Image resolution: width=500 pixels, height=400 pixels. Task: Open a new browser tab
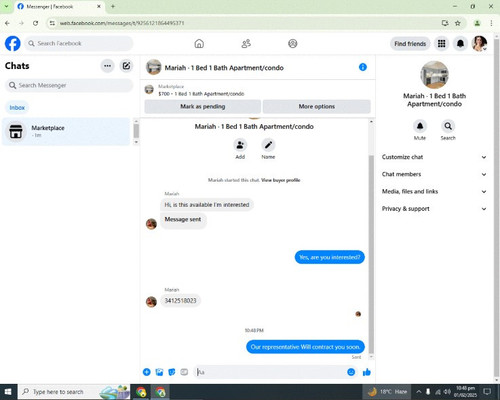113,6
